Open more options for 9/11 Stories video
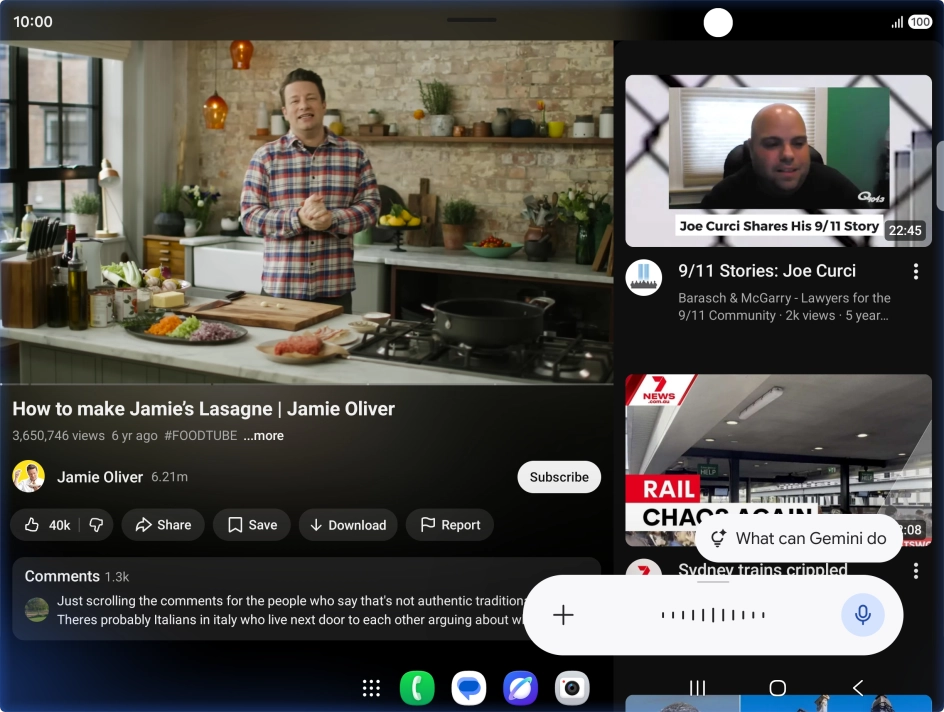Viewport: 944px width, 712px height. 916,271
